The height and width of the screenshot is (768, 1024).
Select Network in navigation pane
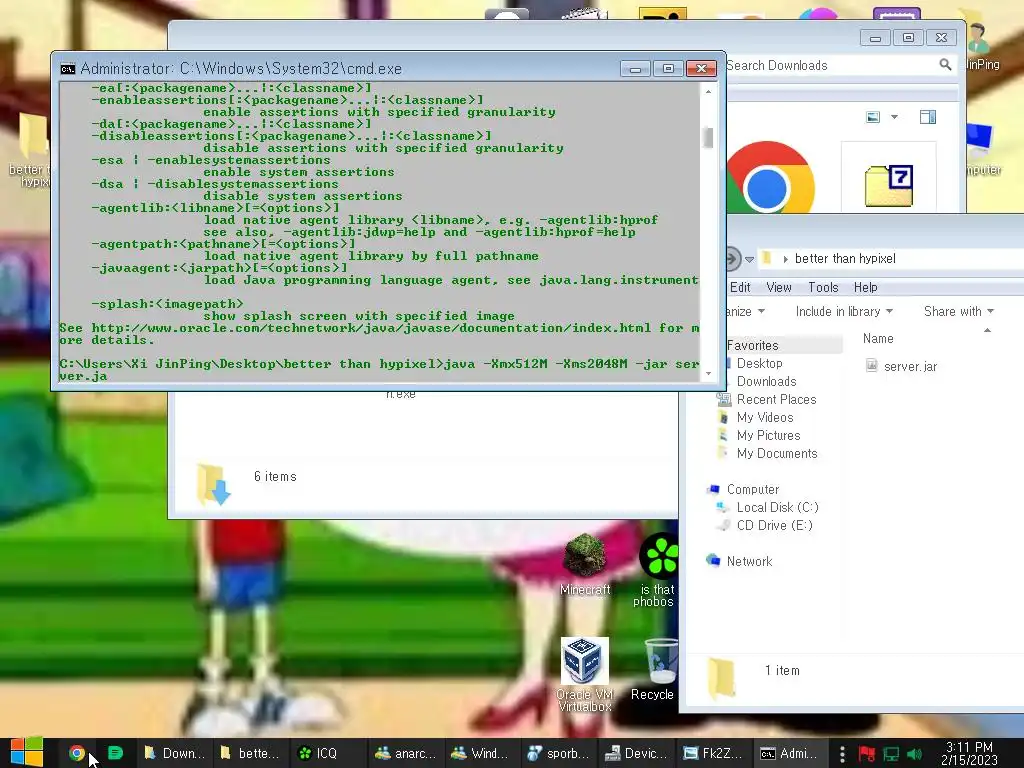pyautogui.click(x=749, y=561)
